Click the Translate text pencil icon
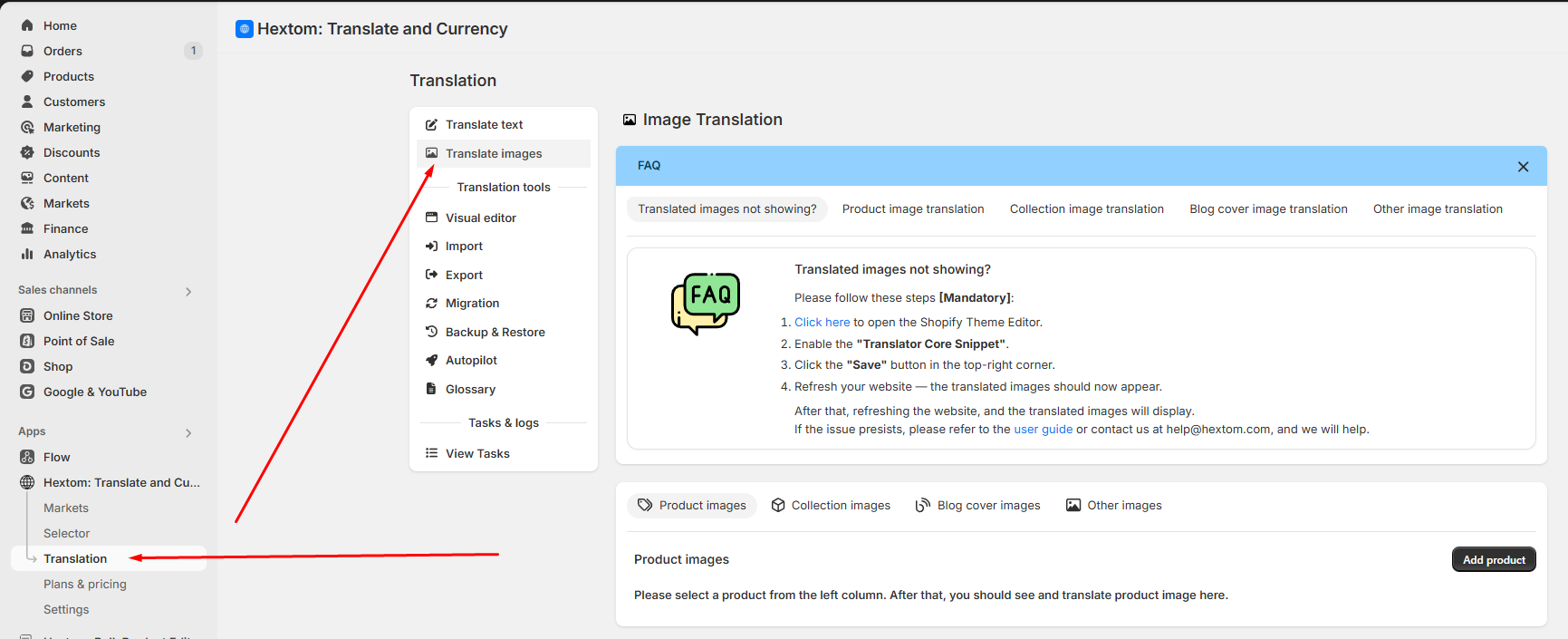Screen dimensions: 1568x639 [x=432, y=124]
